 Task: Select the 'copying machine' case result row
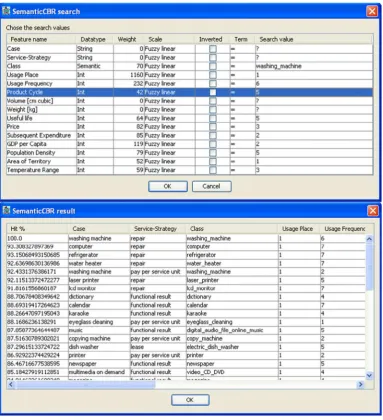click(186, 339)
